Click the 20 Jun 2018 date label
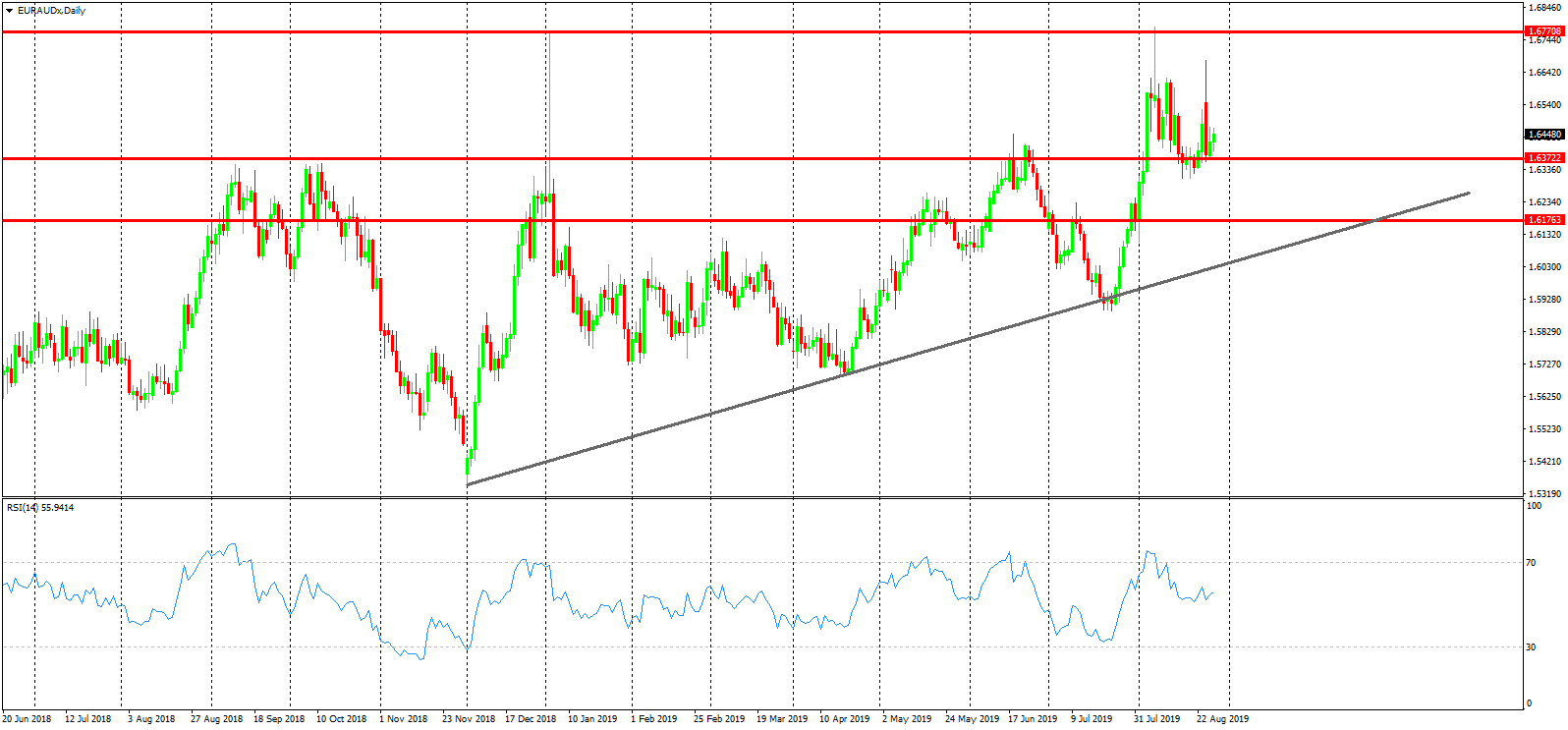1568x730 pixels. (x=27, y=718)
